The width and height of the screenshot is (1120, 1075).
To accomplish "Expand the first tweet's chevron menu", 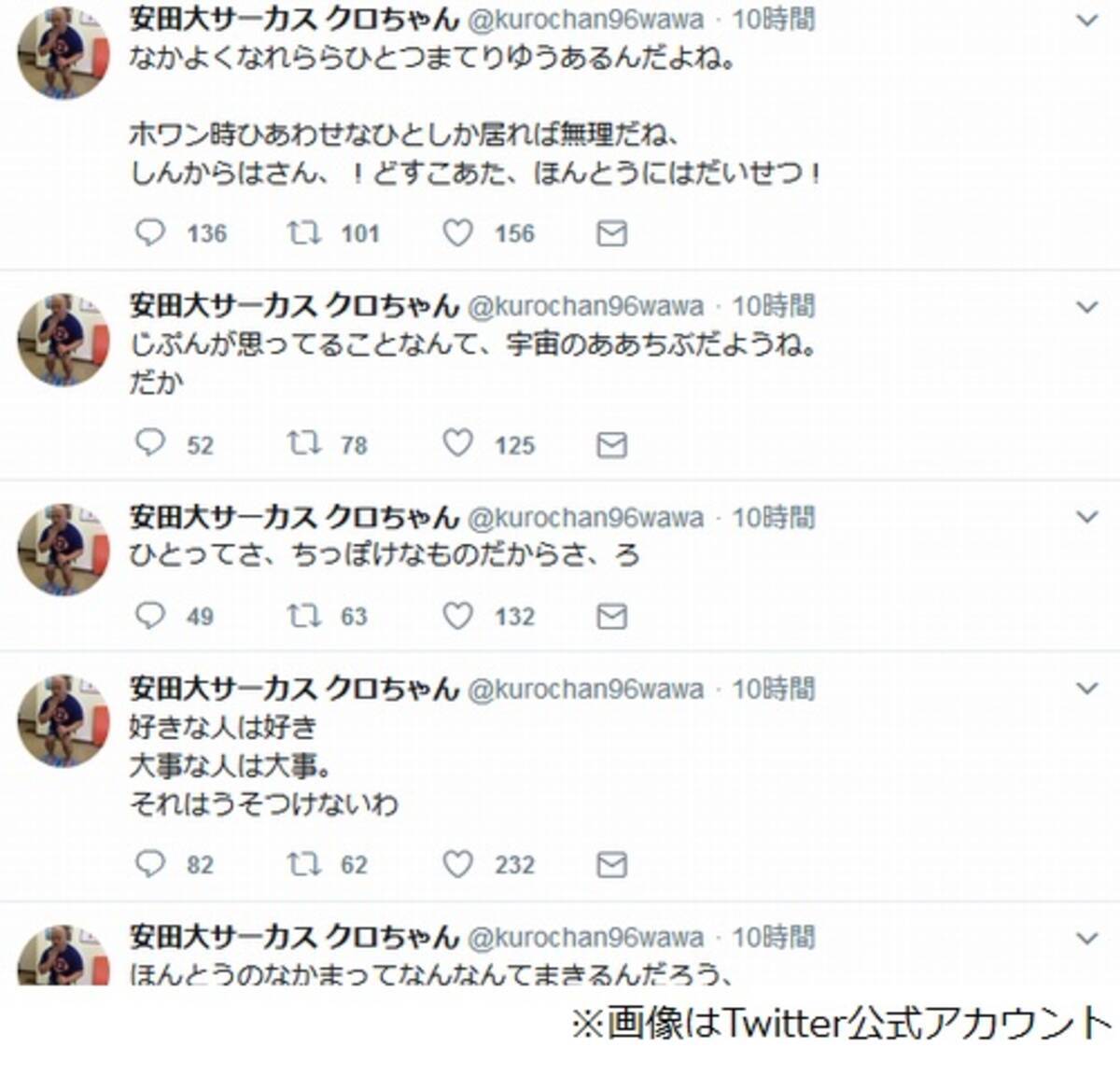I will click(x=1087, y=20).
